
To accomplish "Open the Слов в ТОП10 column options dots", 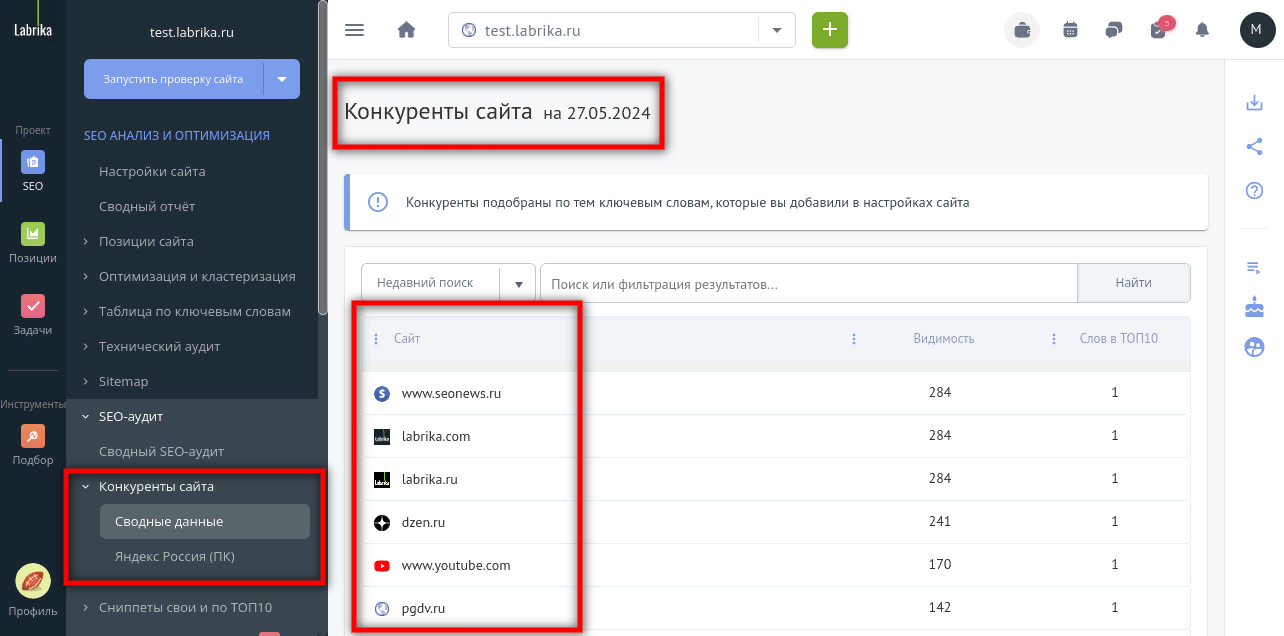I will (1054, 339).
